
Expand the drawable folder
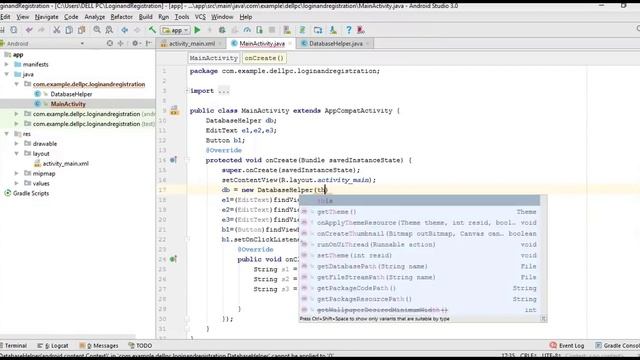17,144
